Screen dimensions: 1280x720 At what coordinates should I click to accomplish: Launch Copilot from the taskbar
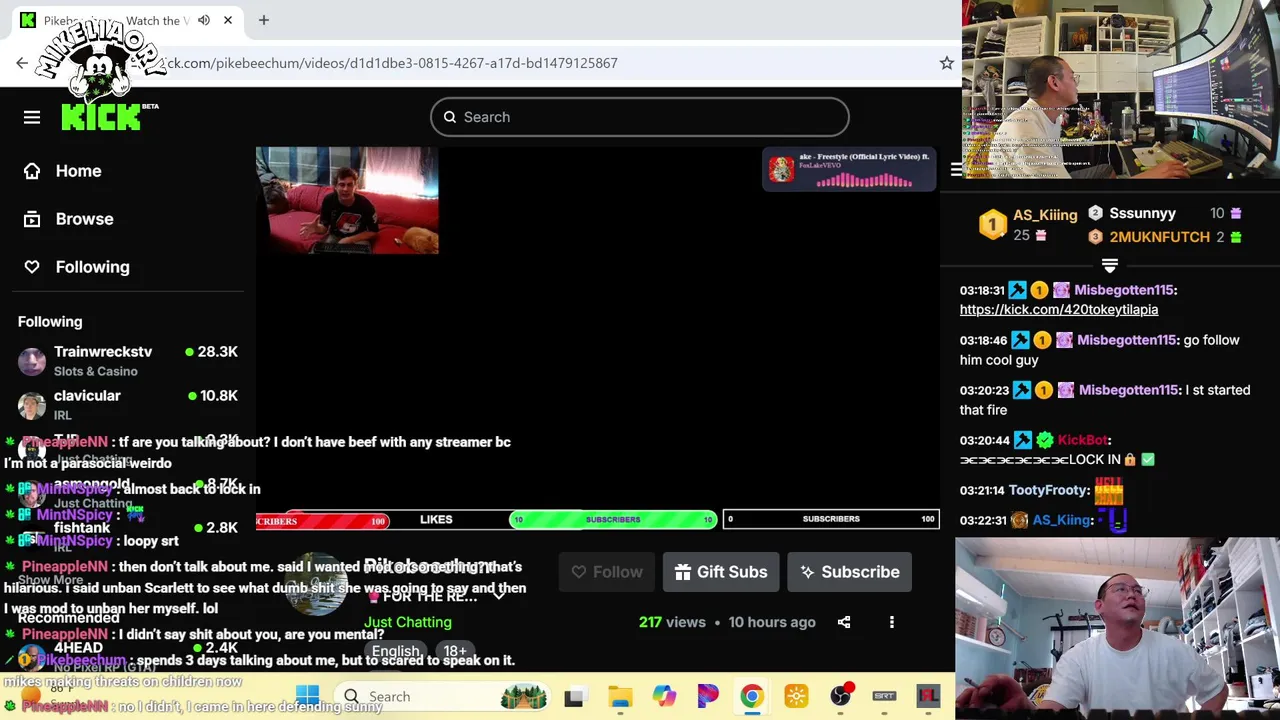(x=664, y=696)
